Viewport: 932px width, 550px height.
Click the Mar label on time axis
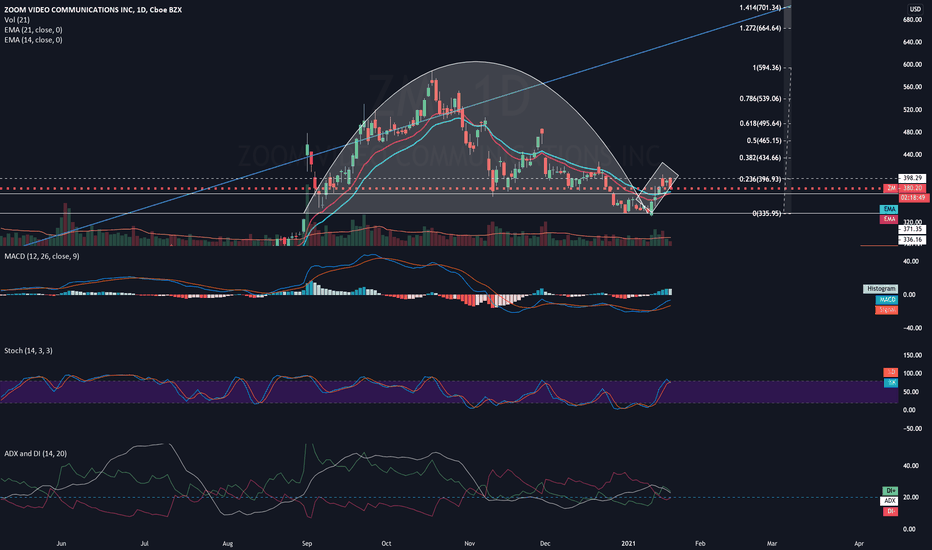(x=772, y=543)
